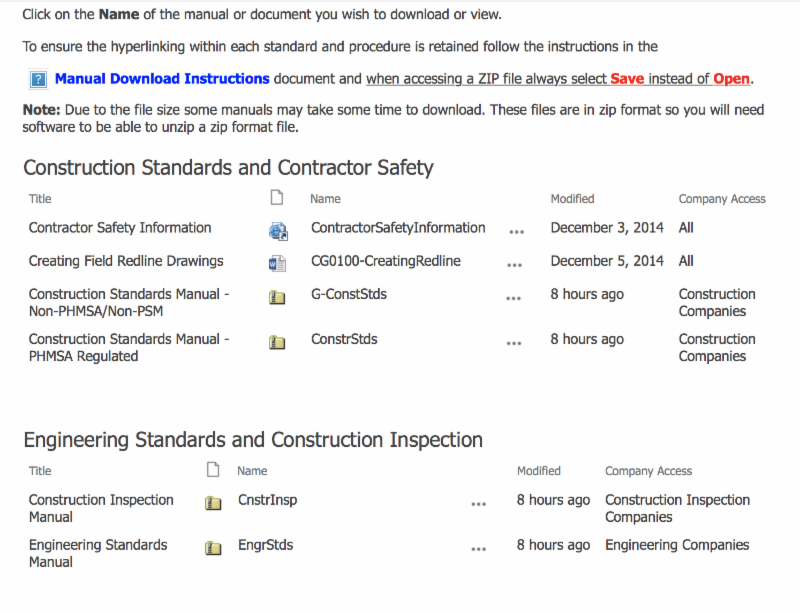
Task: Click the document type icon in the Engineering table header
Action: [x=213, y=470]
